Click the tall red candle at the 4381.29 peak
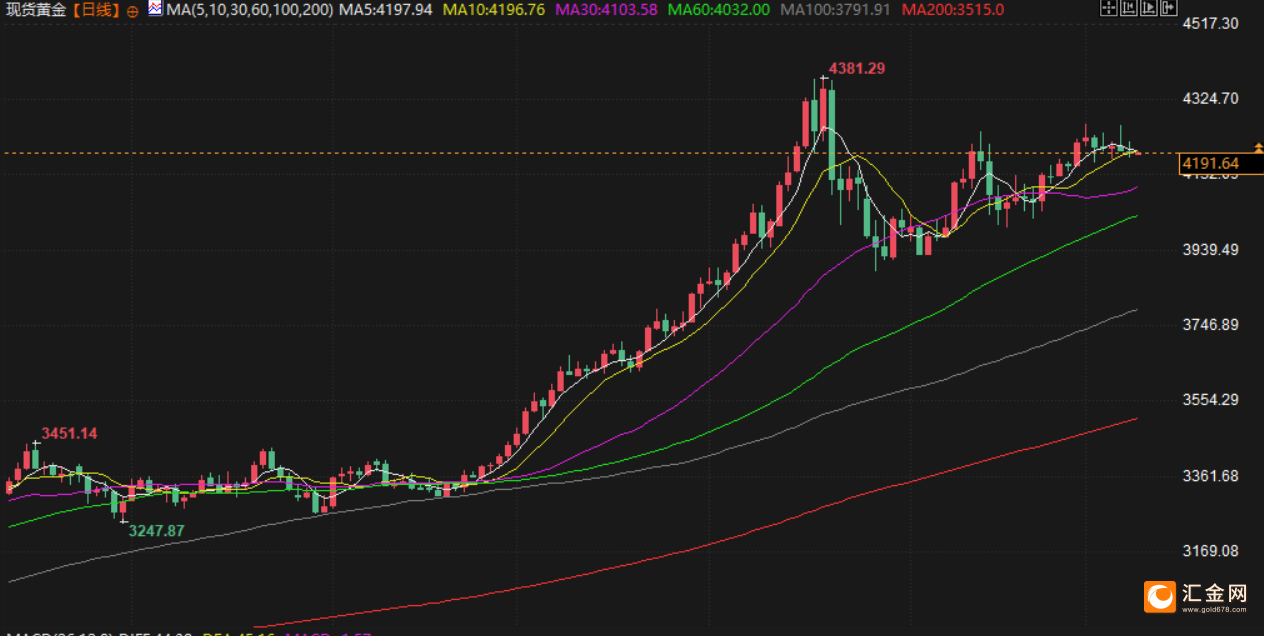Screen dimensions: 1264x636 [x=822, y=108]
